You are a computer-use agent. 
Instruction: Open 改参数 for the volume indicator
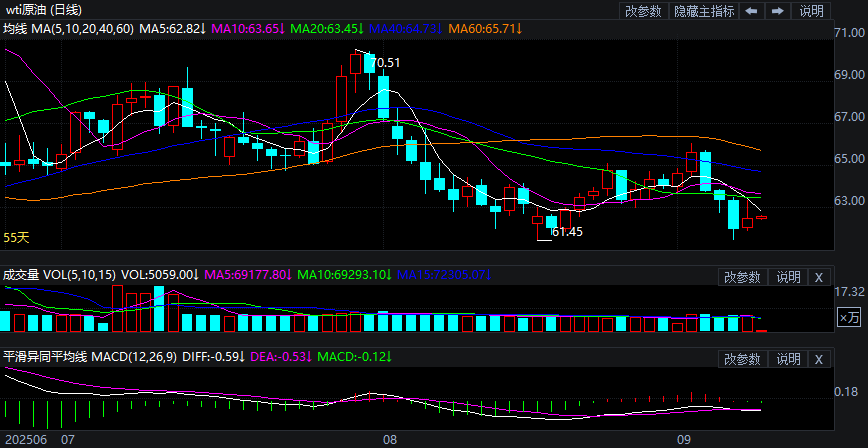743,277
